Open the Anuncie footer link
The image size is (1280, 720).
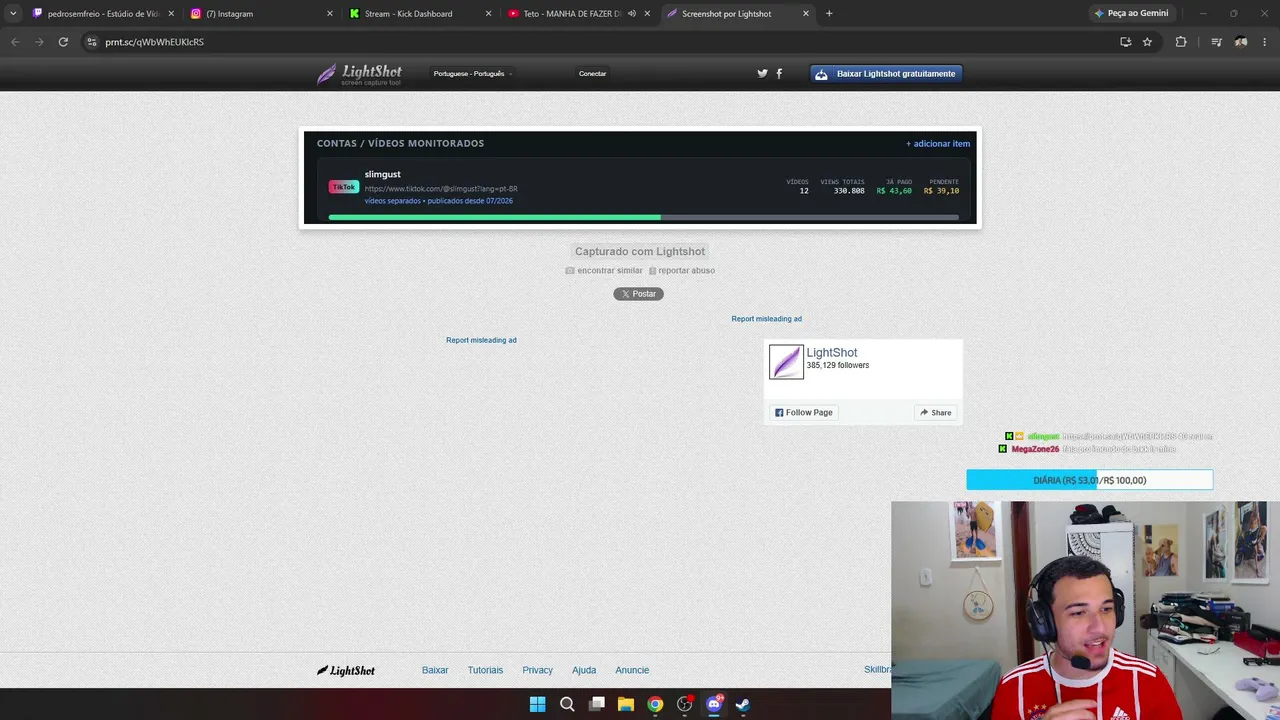(x=632, y=670)
